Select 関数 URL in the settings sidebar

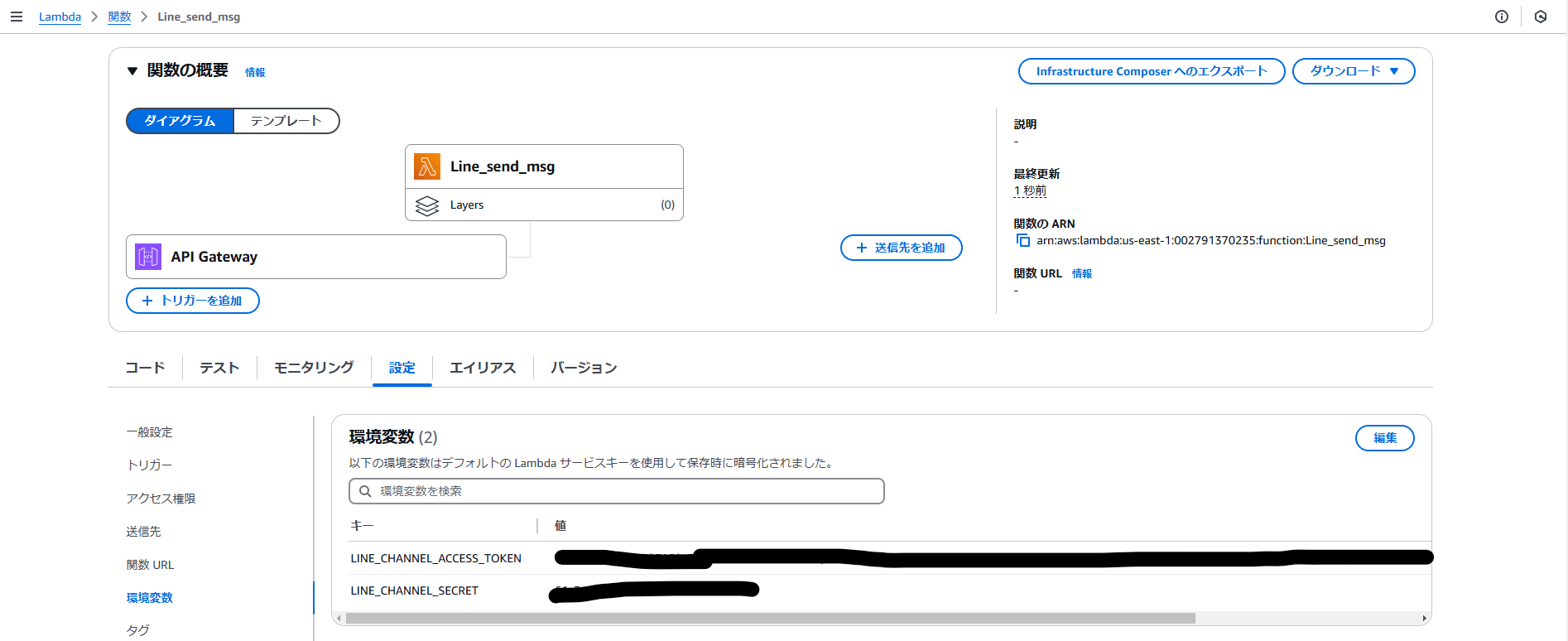(151, 565)
